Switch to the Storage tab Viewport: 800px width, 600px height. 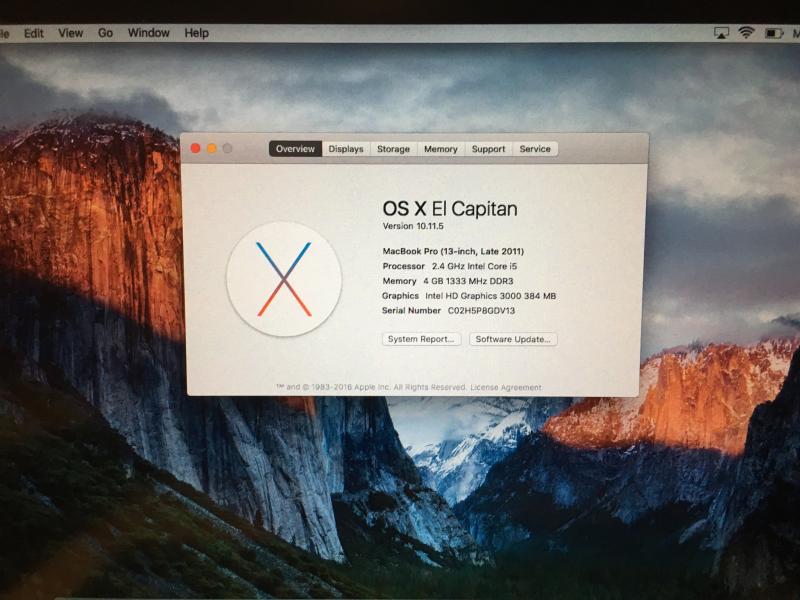click(393, 149)
